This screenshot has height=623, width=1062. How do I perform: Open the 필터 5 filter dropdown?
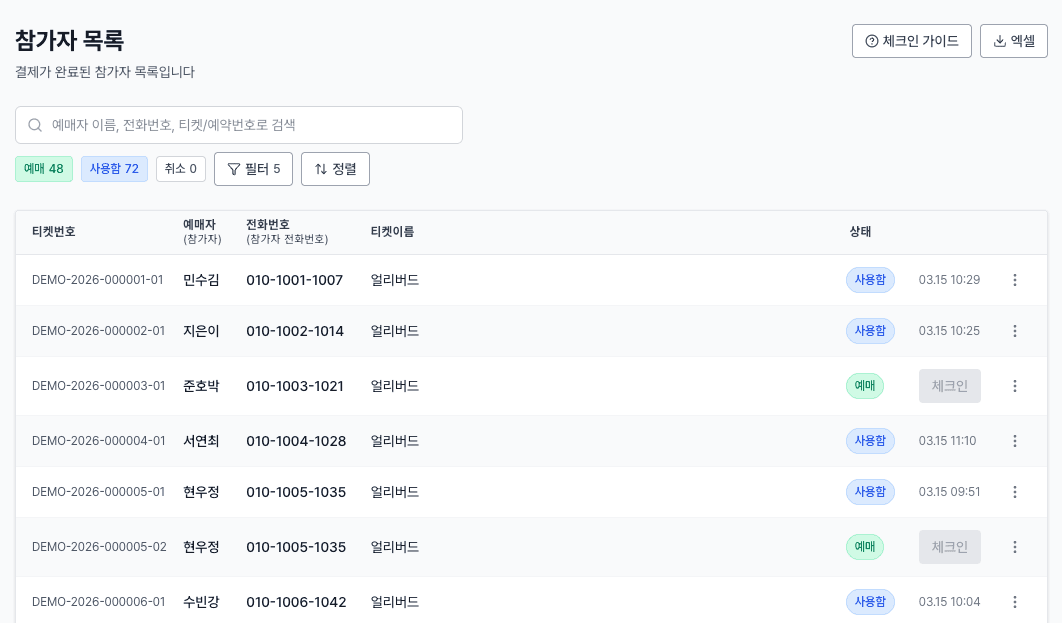[x=253, y=169]
